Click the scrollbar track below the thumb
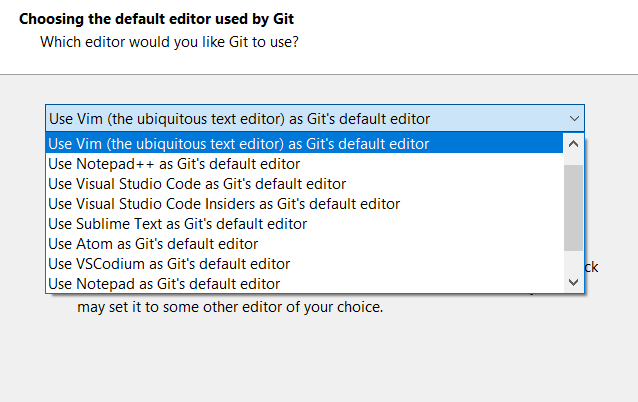The image size is (638, 402). [573, 262]
